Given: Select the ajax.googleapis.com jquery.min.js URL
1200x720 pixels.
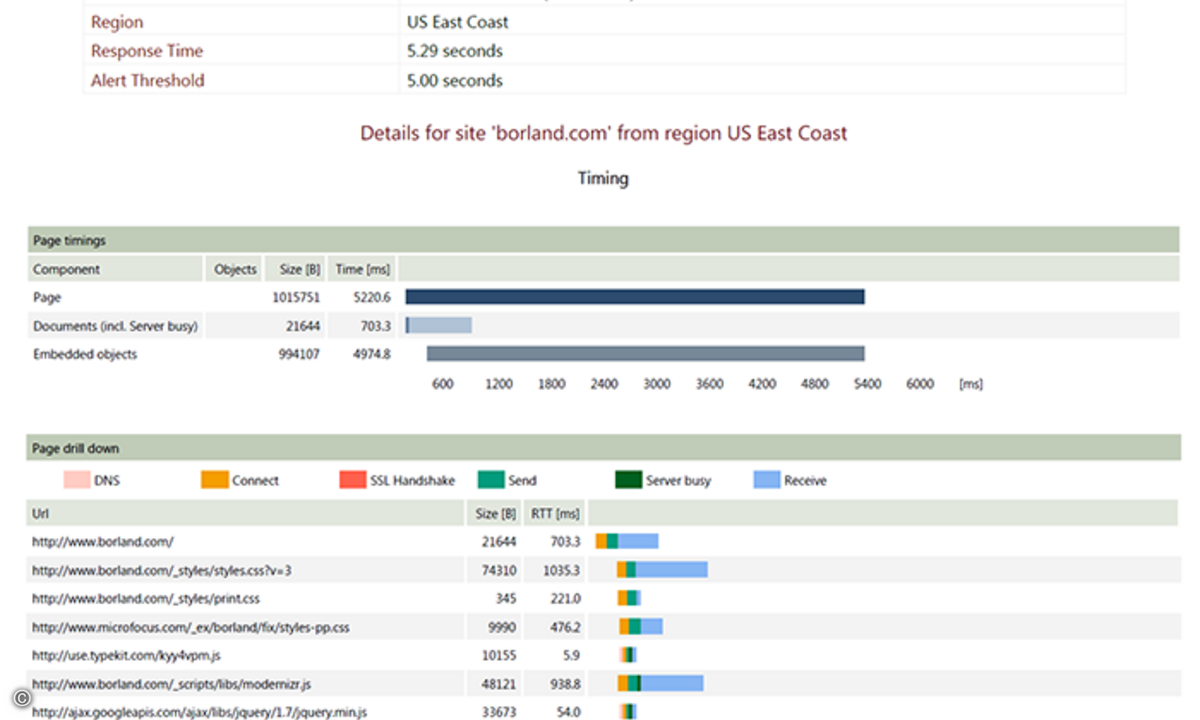Looking at the screenshot, I should pos(199,712).
